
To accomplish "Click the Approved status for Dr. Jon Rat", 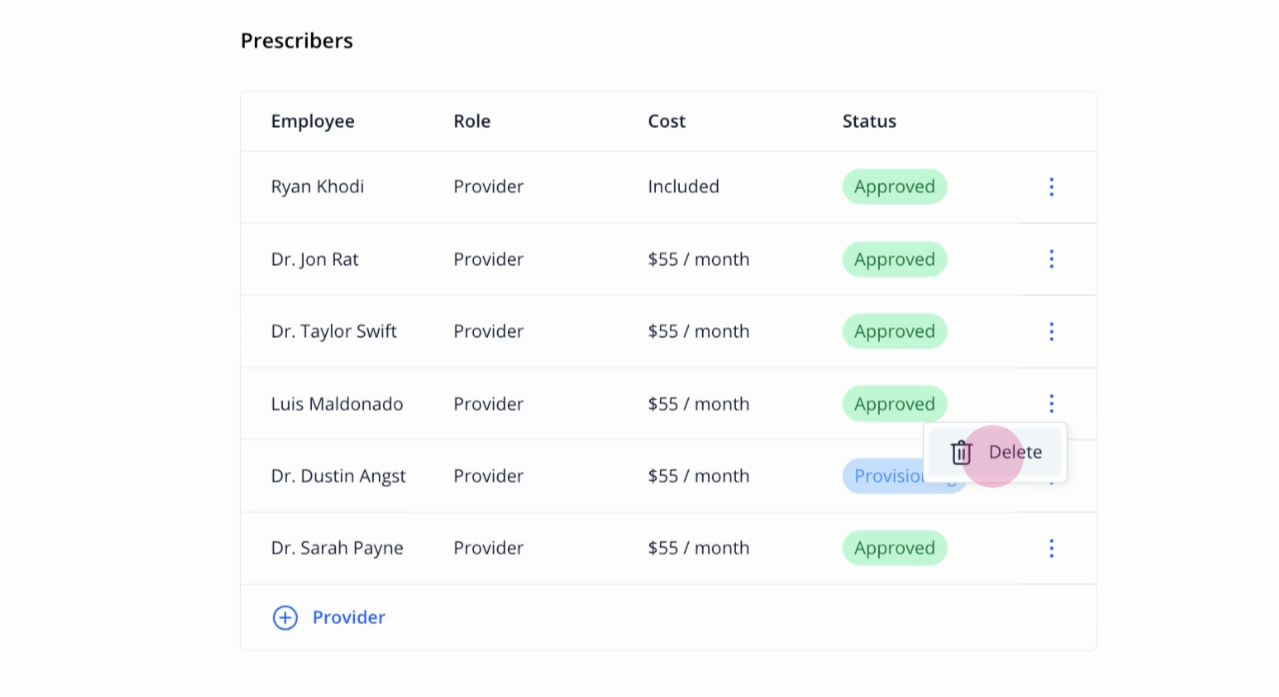I will pyautogui.click(x=894, y=259).
